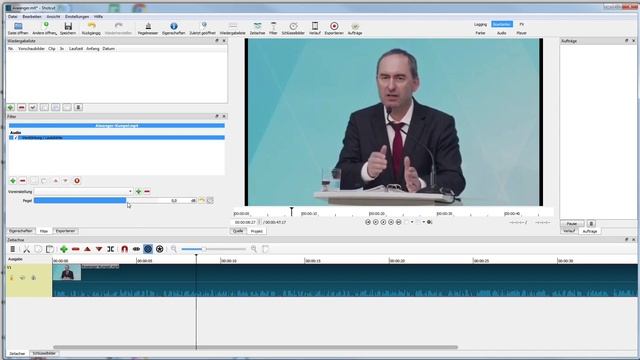
Task: Select the Quelle player tab
Action: pyautogui.click(x=238, y=231)
